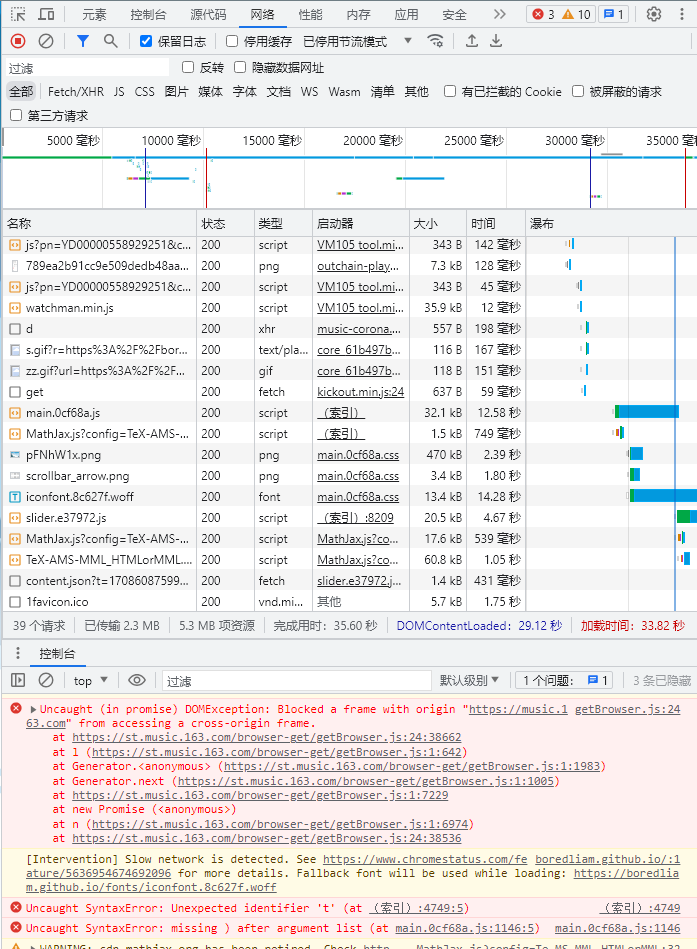Open the network conditions wifi icon
The width and height of the screenshot is (697, 949).
tap(435, 41)
